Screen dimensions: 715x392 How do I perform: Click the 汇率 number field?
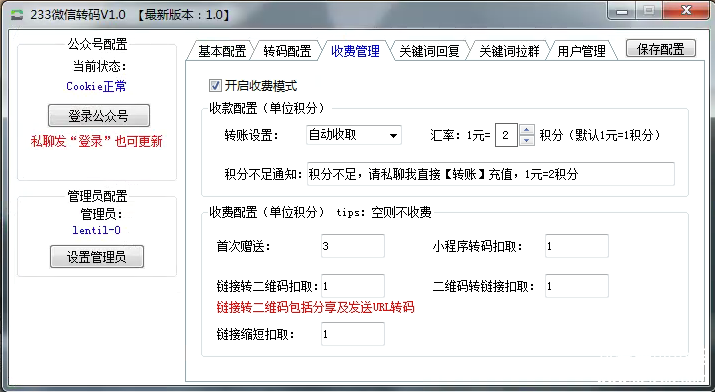point(506,135)
